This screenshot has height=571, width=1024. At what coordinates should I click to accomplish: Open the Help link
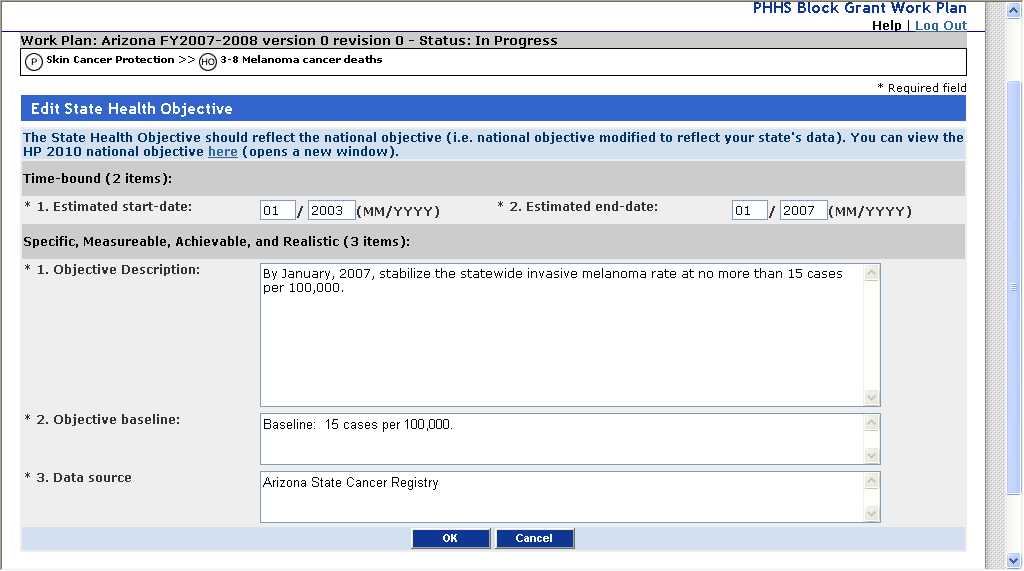point(886,25)
